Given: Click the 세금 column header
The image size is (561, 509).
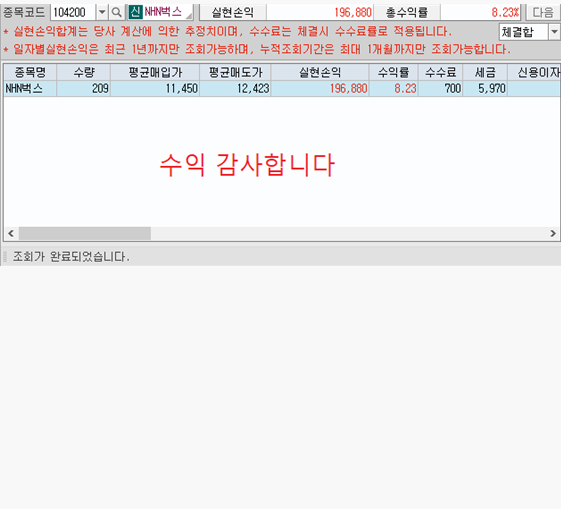Looking at the screenshot, I should tap(485, 73).
